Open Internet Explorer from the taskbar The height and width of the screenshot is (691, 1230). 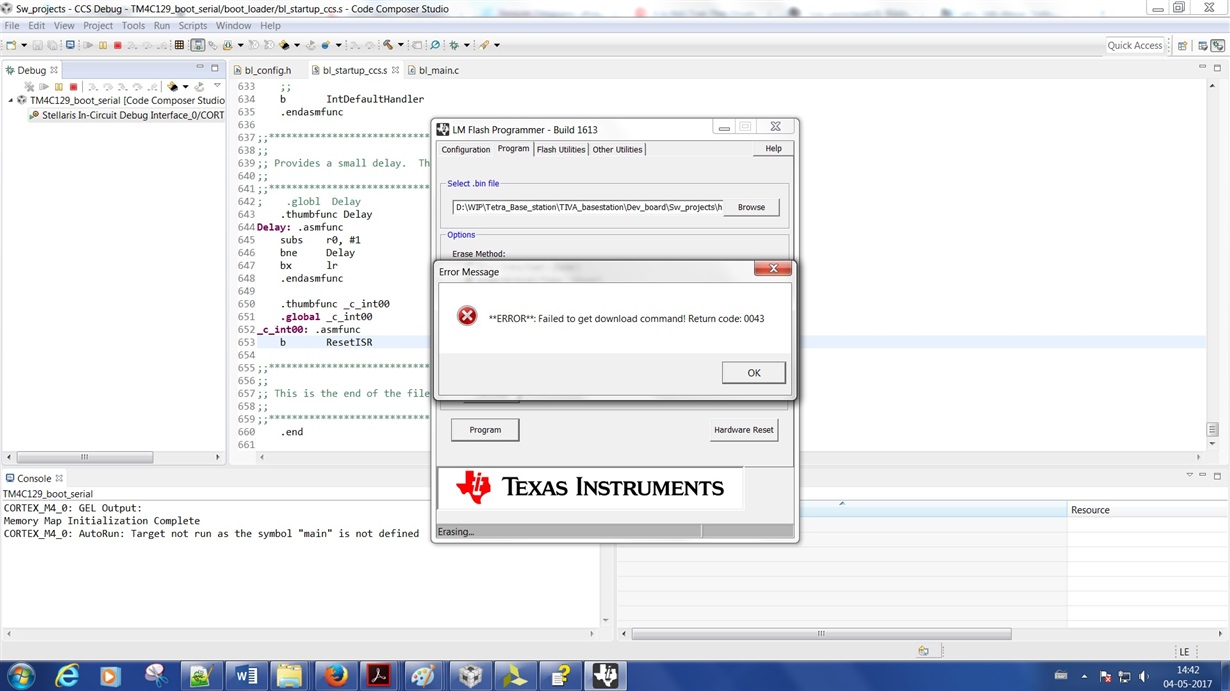[x=67, y=676]
